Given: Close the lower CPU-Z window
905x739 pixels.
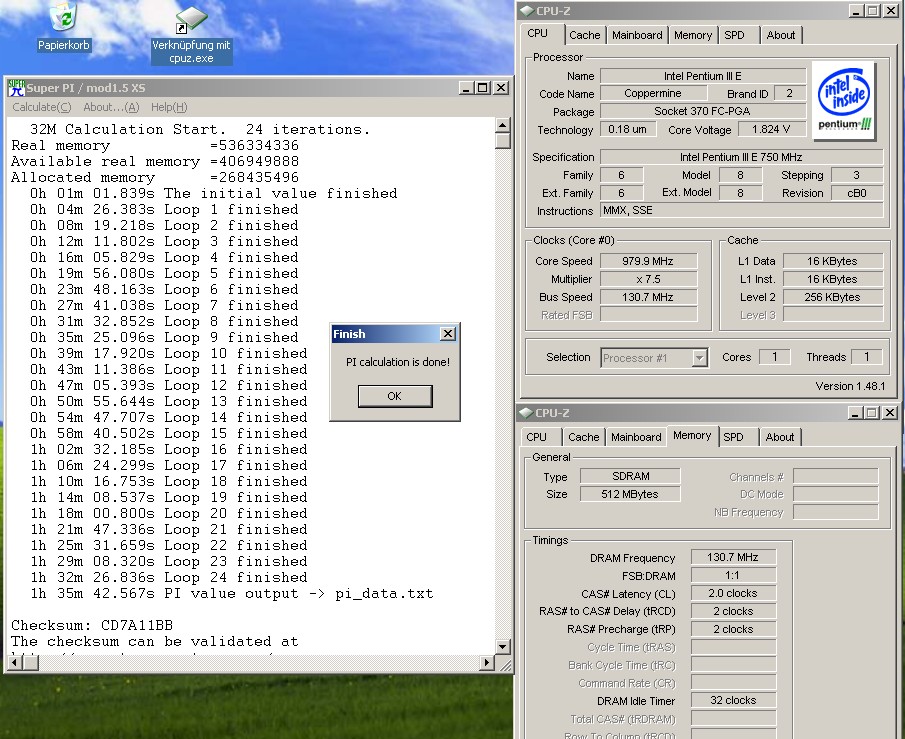Looking at the screenshot, I should 890,413.
